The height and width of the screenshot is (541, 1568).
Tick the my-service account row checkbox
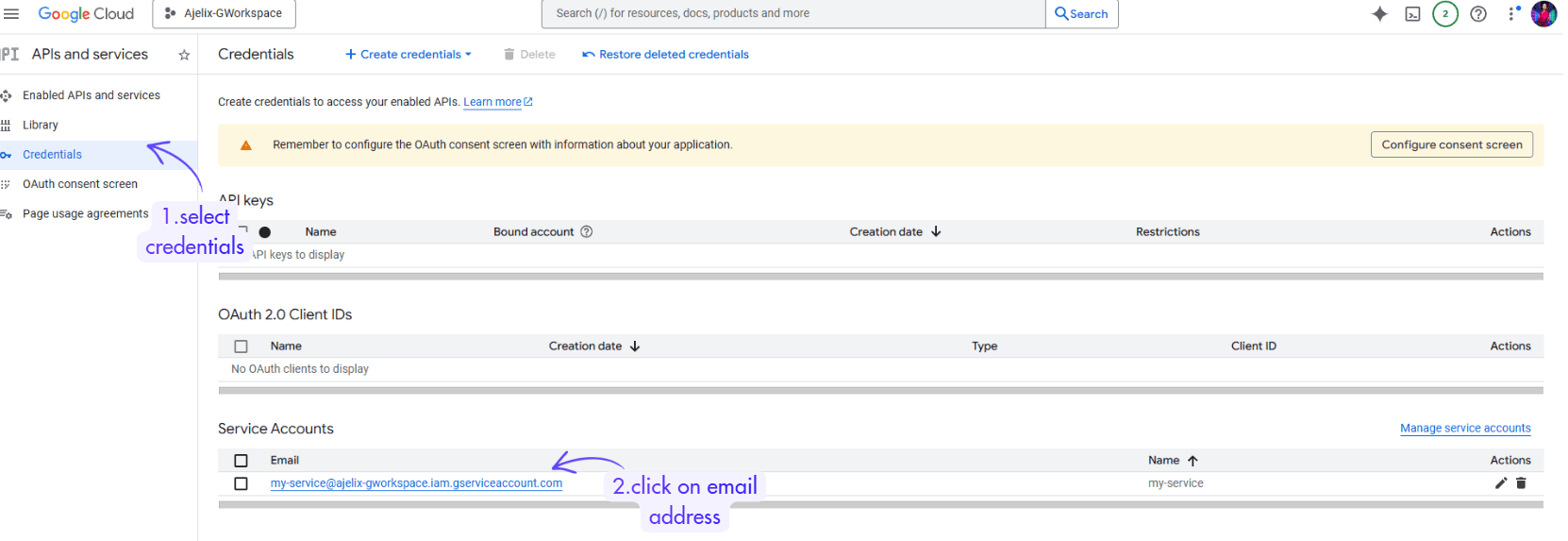click(x=242, y=483)
